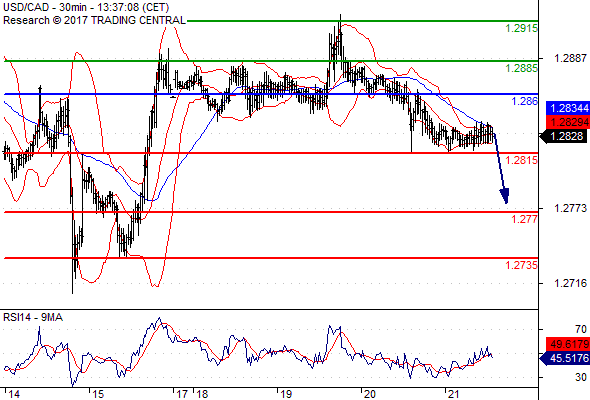Click the blue 45.5176 RSI tag

click(x=565, y=358)
